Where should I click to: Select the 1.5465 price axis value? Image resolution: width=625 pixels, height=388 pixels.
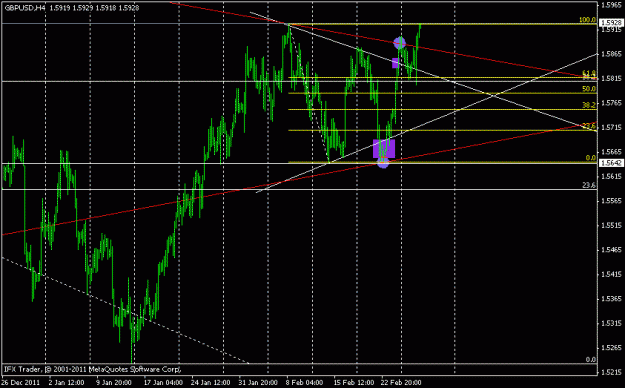[611, 250]
